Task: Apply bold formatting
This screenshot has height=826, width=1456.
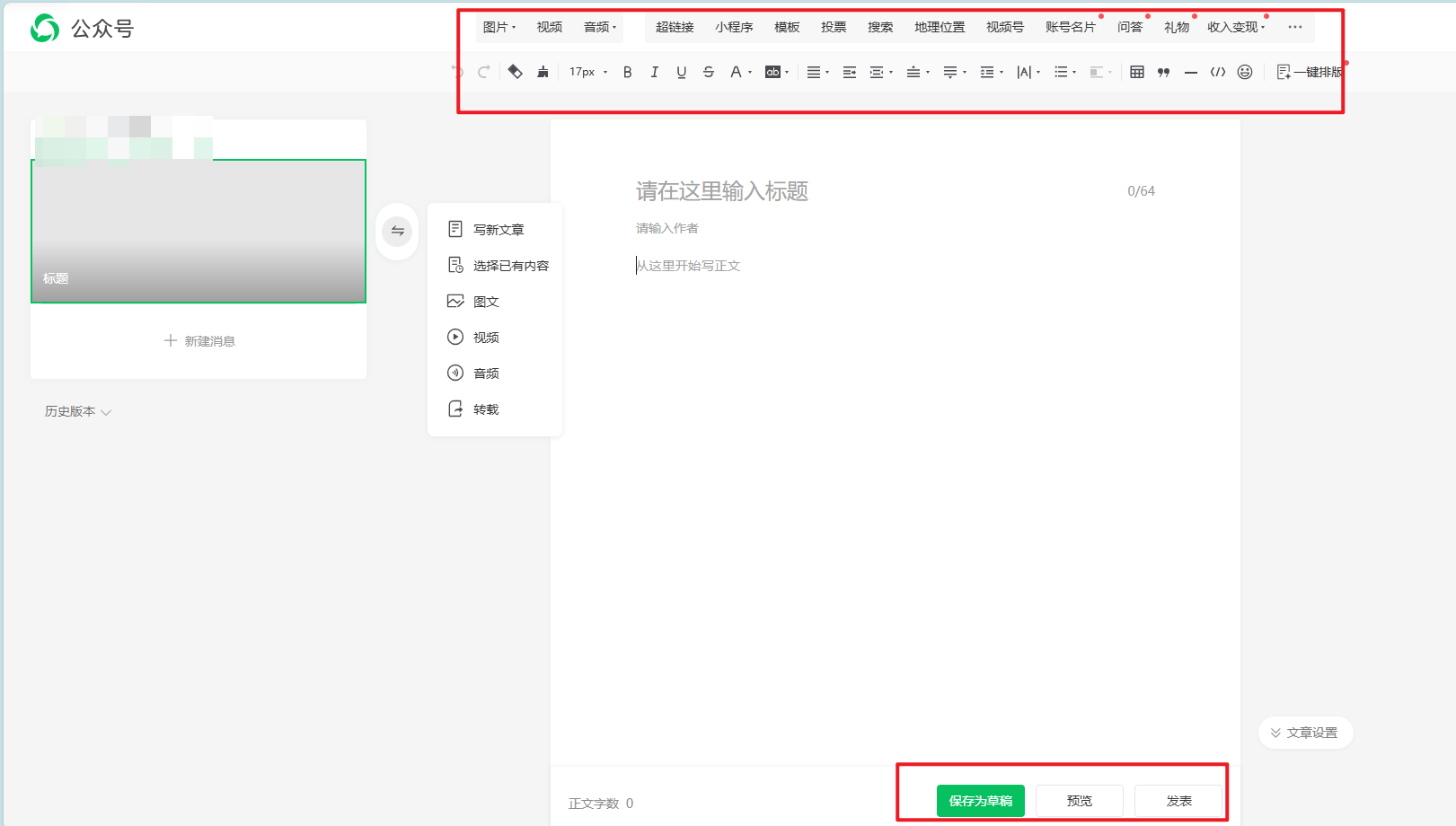Action: coord(627,72)
